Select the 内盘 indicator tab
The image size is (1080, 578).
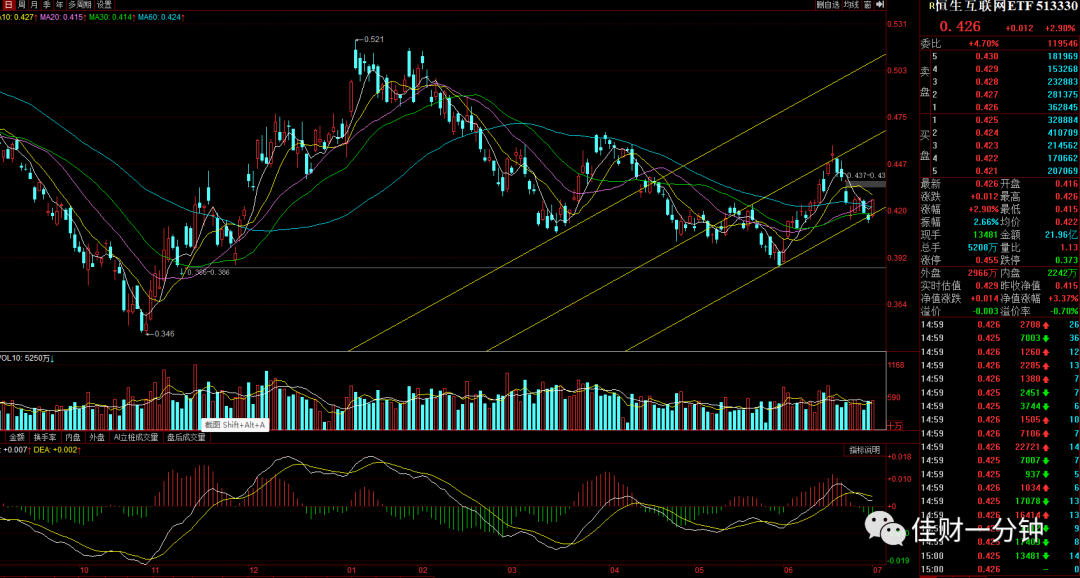[x=74, y=437]
